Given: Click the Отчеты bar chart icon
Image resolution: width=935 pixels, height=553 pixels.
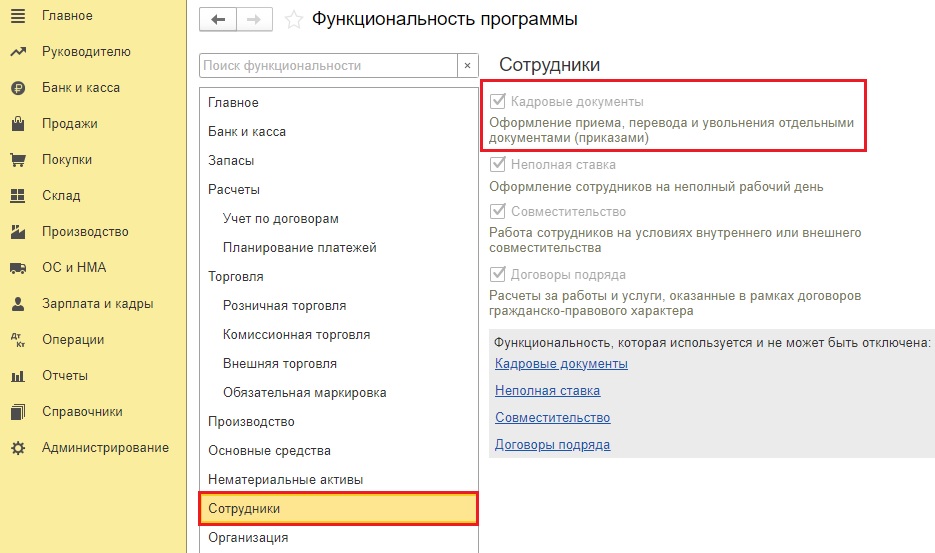Looking at the screenshot, I should (18, 376).
